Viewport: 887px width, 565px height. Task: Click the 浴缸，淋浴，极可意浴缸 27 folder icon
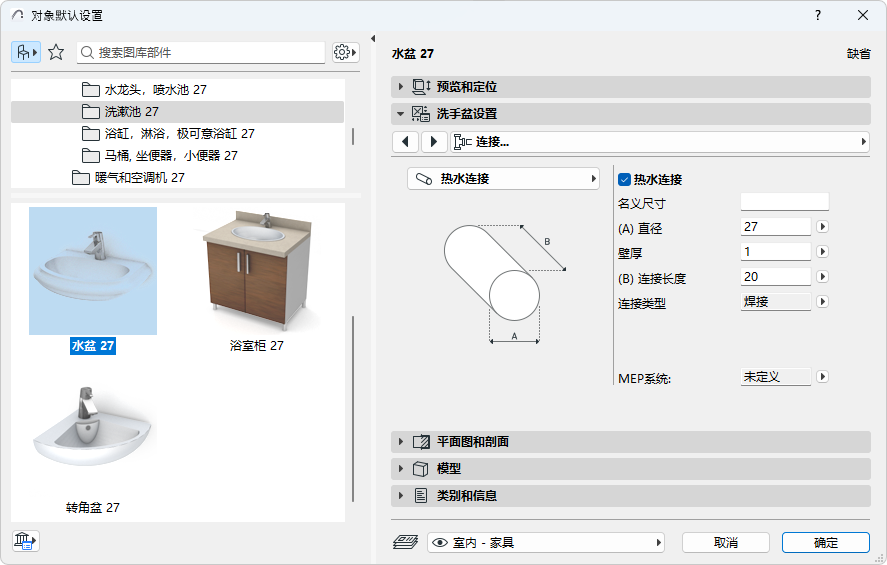(91, 133)
